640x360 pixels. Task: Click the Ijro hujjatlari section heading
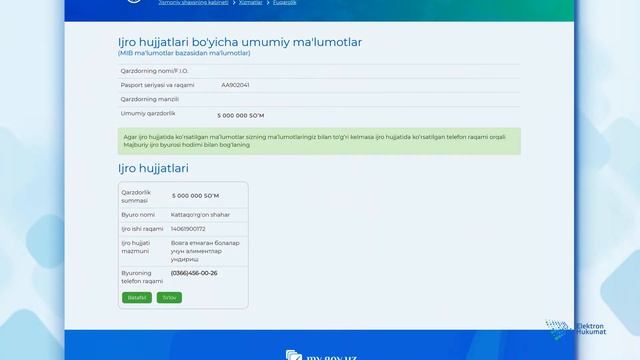(x=153, y=168)
